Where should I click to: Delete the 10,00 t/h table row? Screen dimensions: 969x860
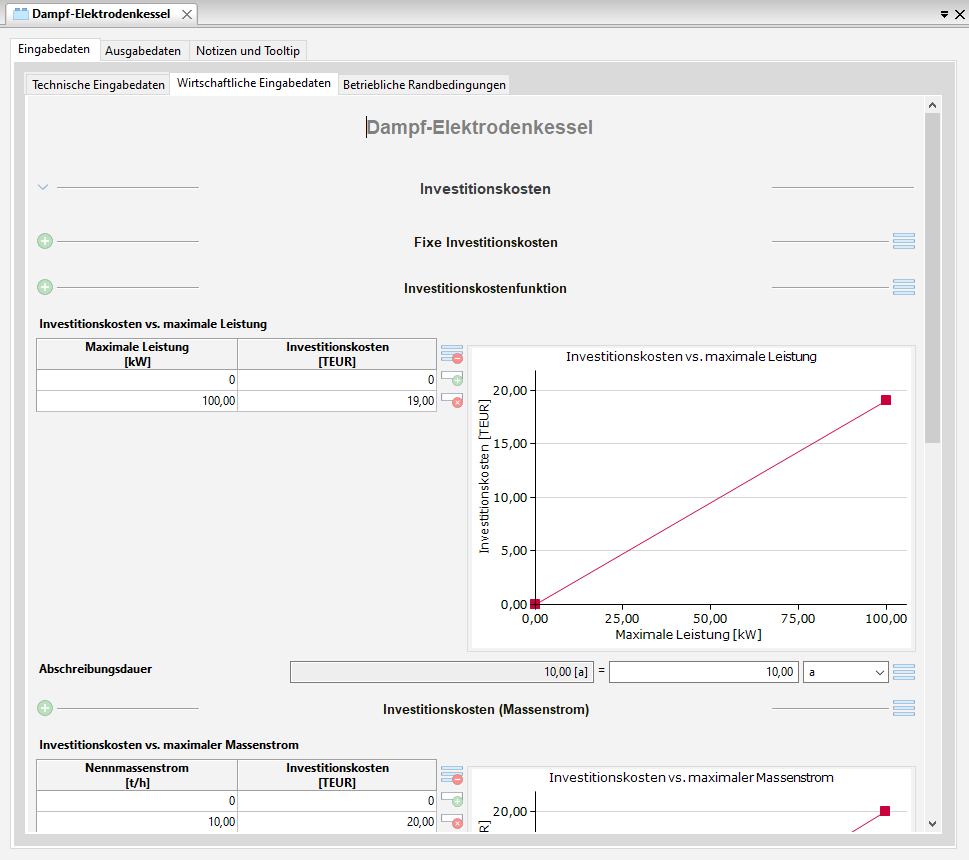click(x=452, y=822)
